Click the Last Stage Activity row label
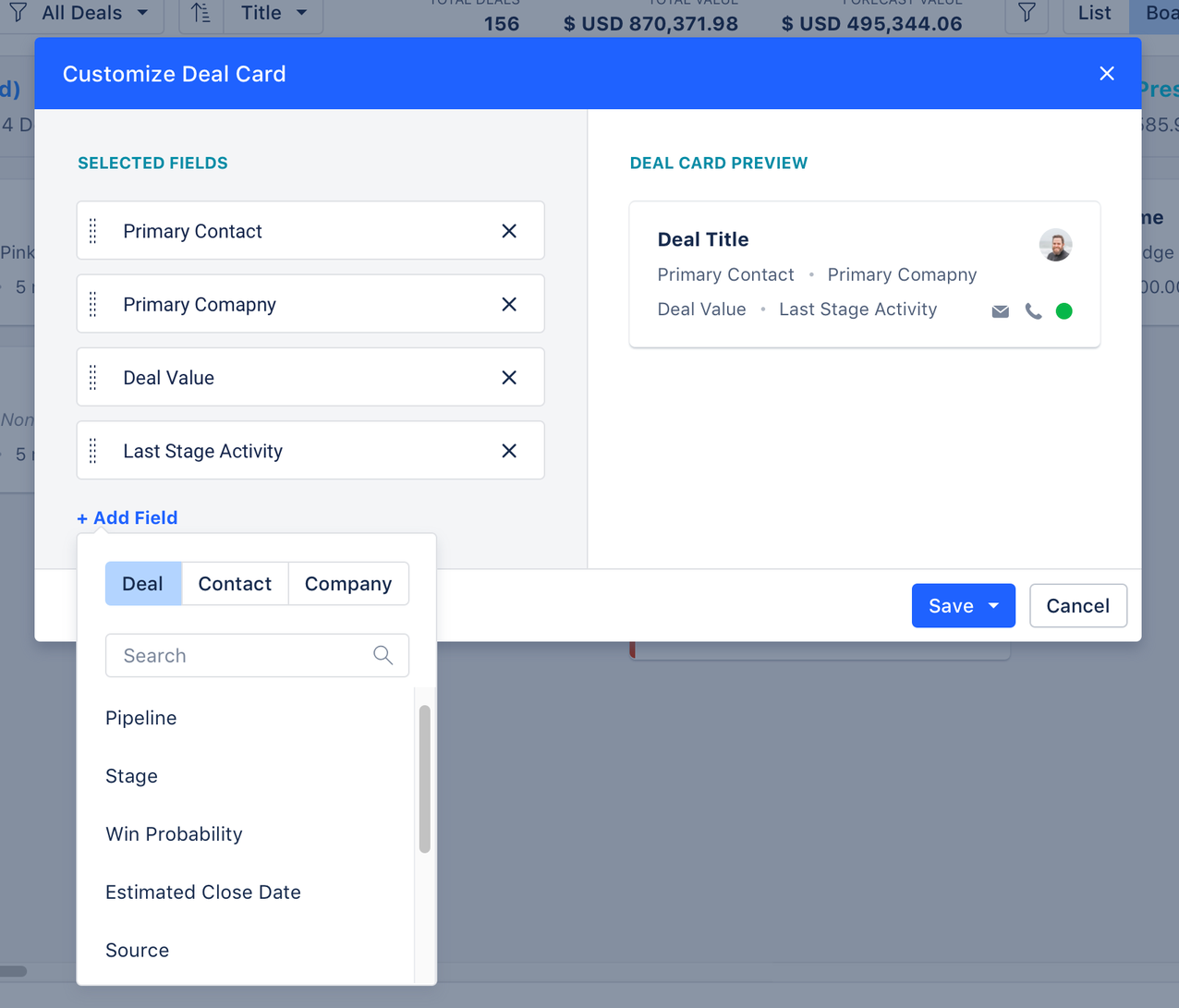This screenshot has width=1179, height=1008. [202, 451]
